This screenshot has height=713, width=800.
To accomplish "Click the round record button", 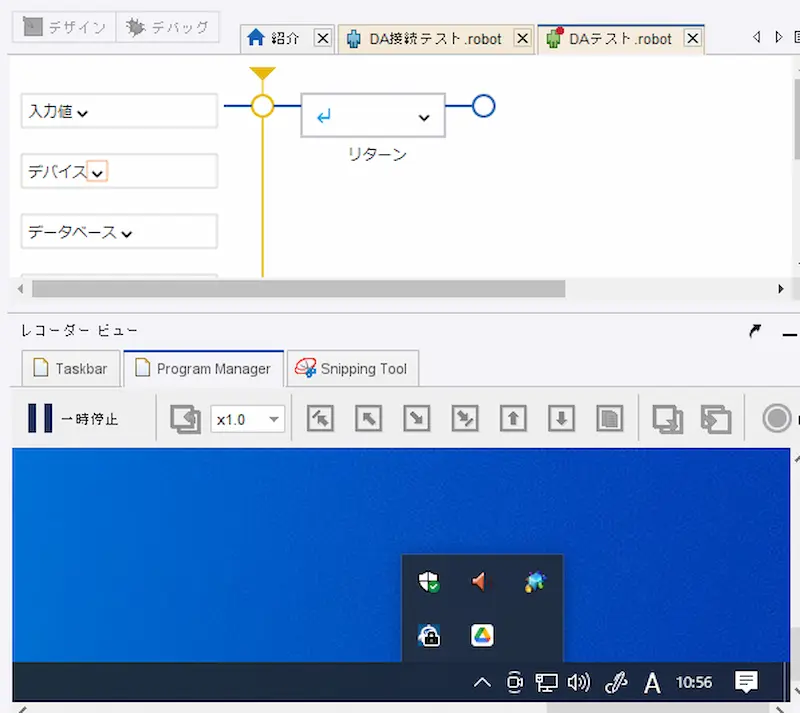I will point(777,419).
